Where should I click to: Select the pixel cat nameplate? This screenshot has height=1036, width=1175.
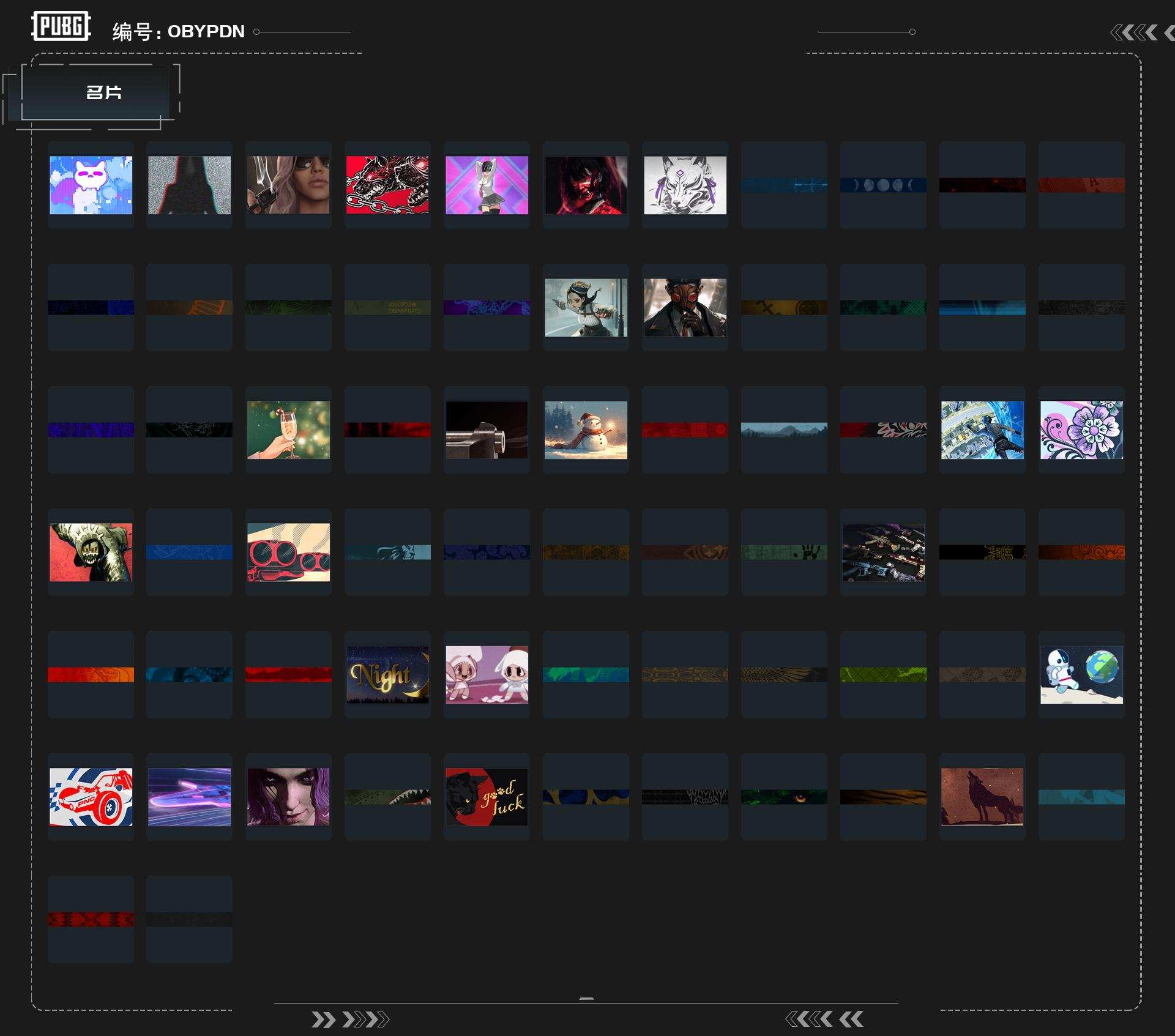click(91, 185)
